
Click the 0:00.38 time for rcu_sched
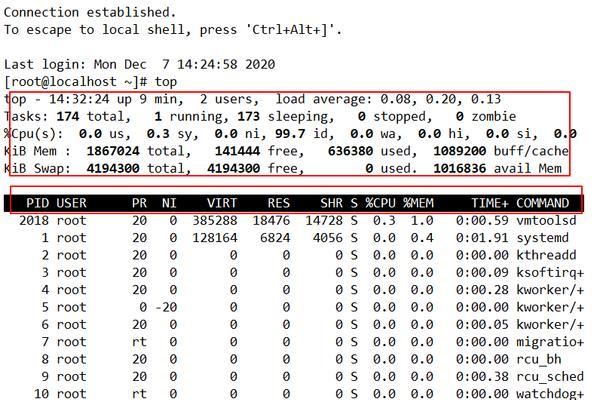point(482,377)
